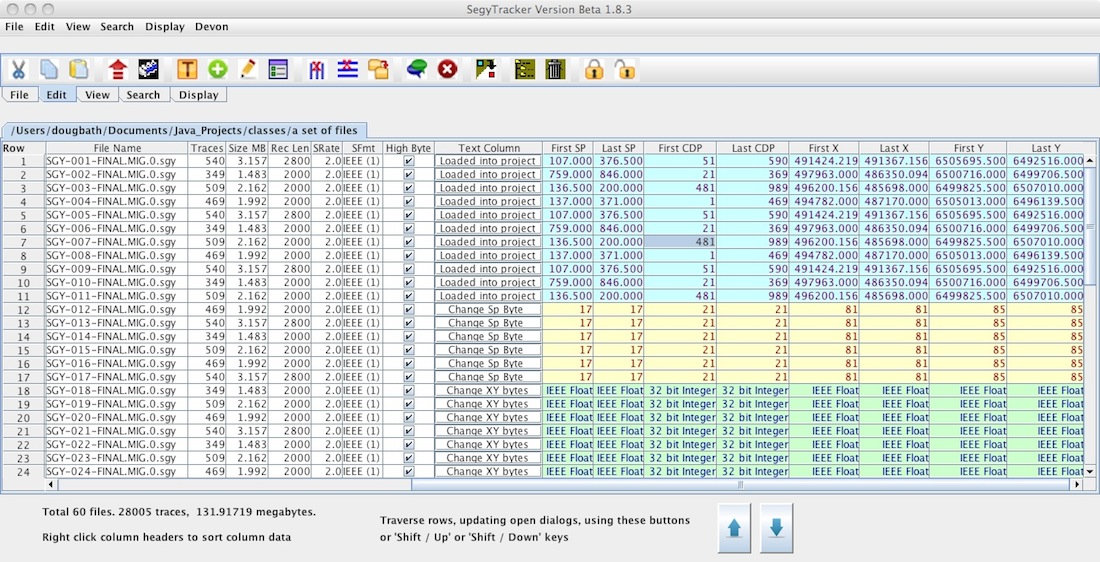Click the green plus add icon
Screen dimensions: 1100x562
tap(217, 69)
